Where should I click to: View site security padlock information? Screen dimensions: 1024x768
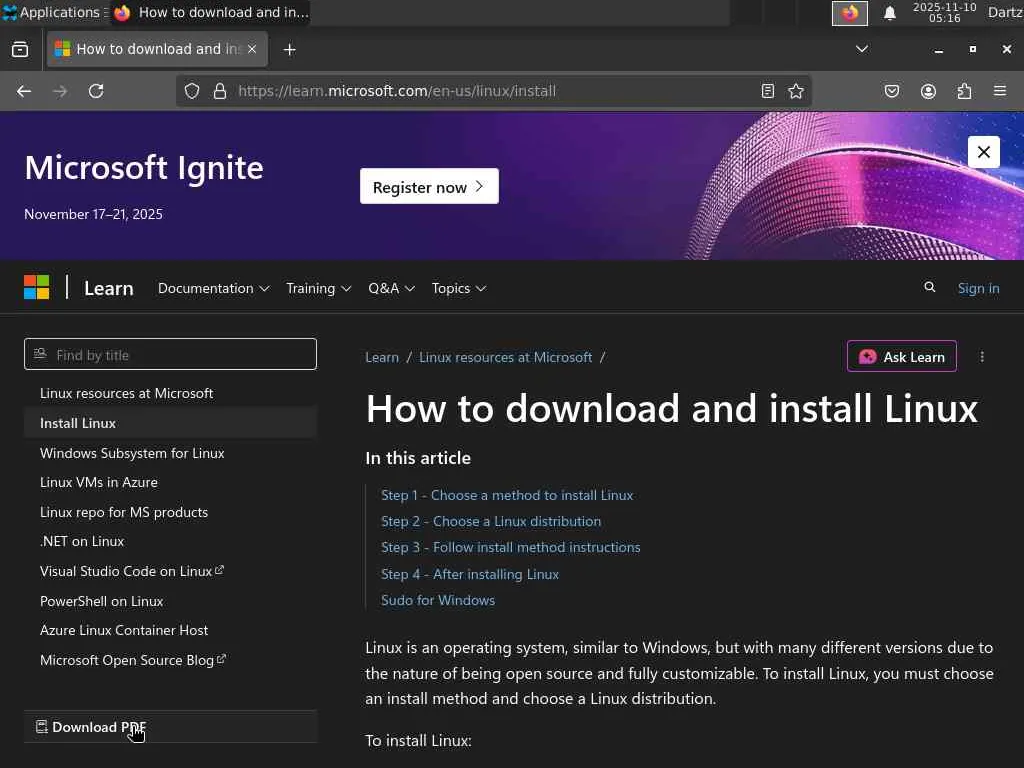(x=220, y=91)
